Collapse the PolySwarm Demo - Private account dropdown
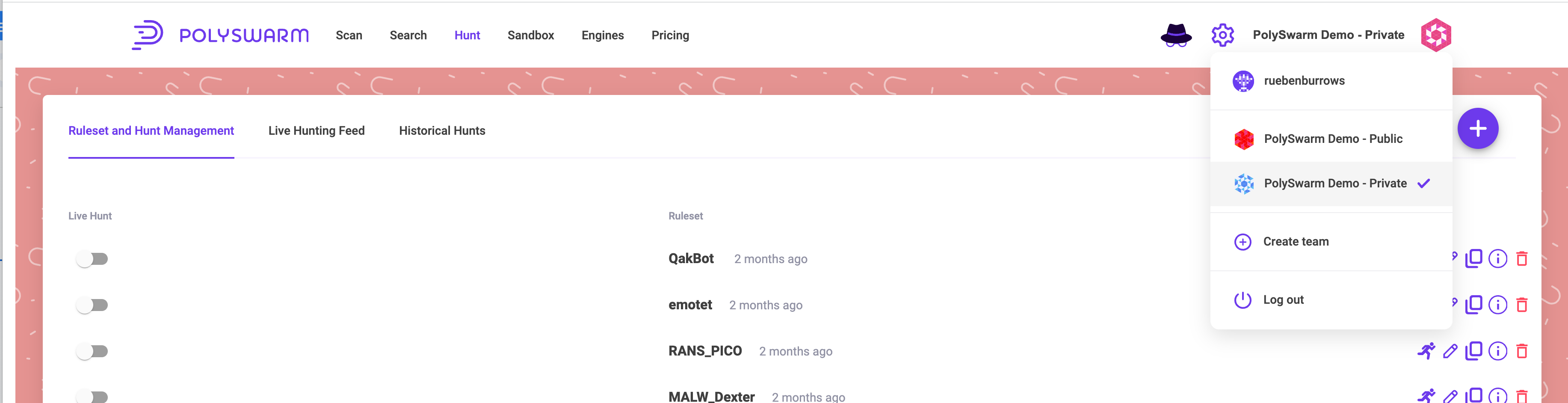Screen dimensions: 1568x403 1328,36
